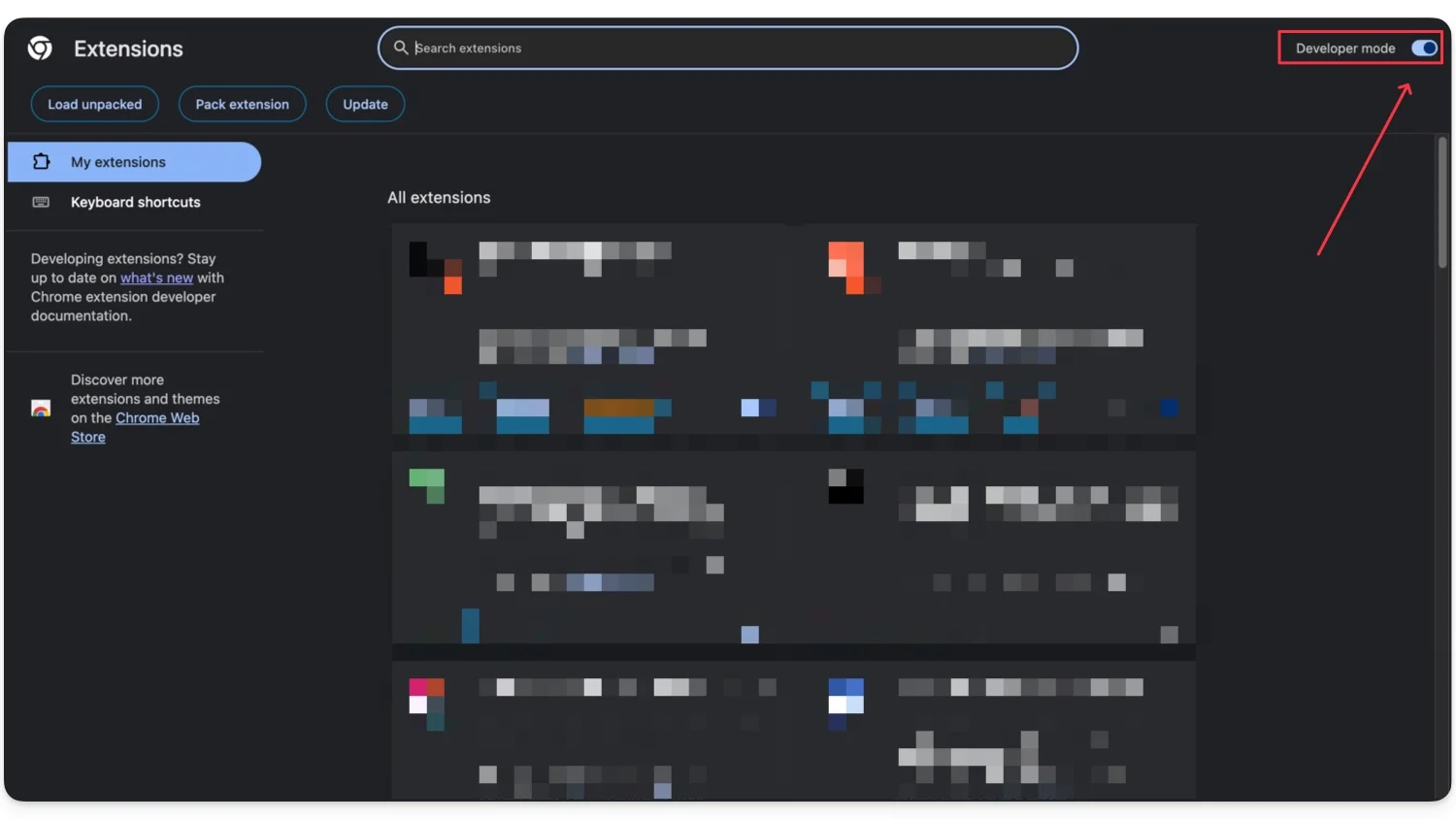Click the Chrome Web Store icon in the sidebar
Viewport: 1456px width, 819px height.
(x=41, y=409)
